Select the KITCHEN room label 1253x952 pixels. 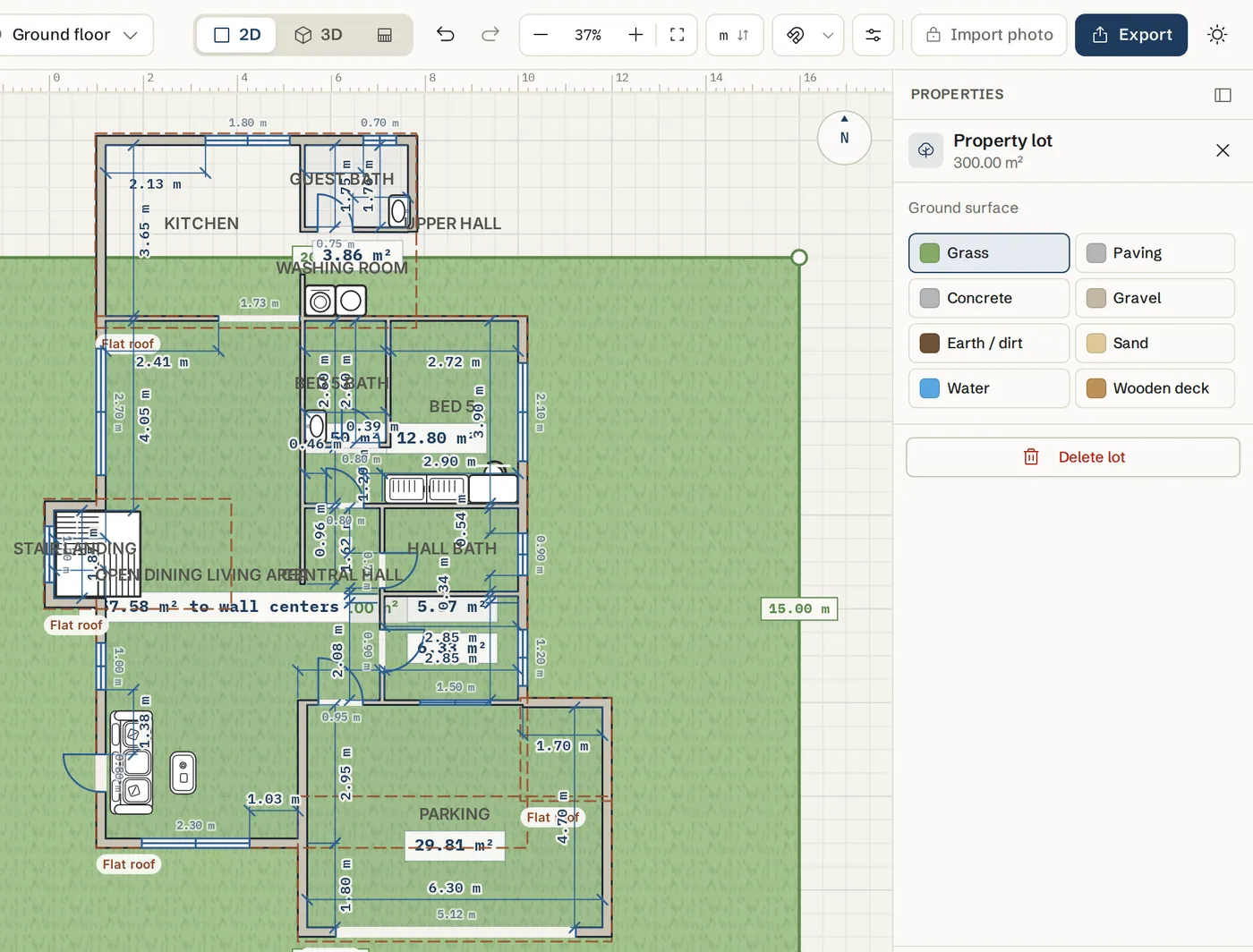[x=201, y=224]
